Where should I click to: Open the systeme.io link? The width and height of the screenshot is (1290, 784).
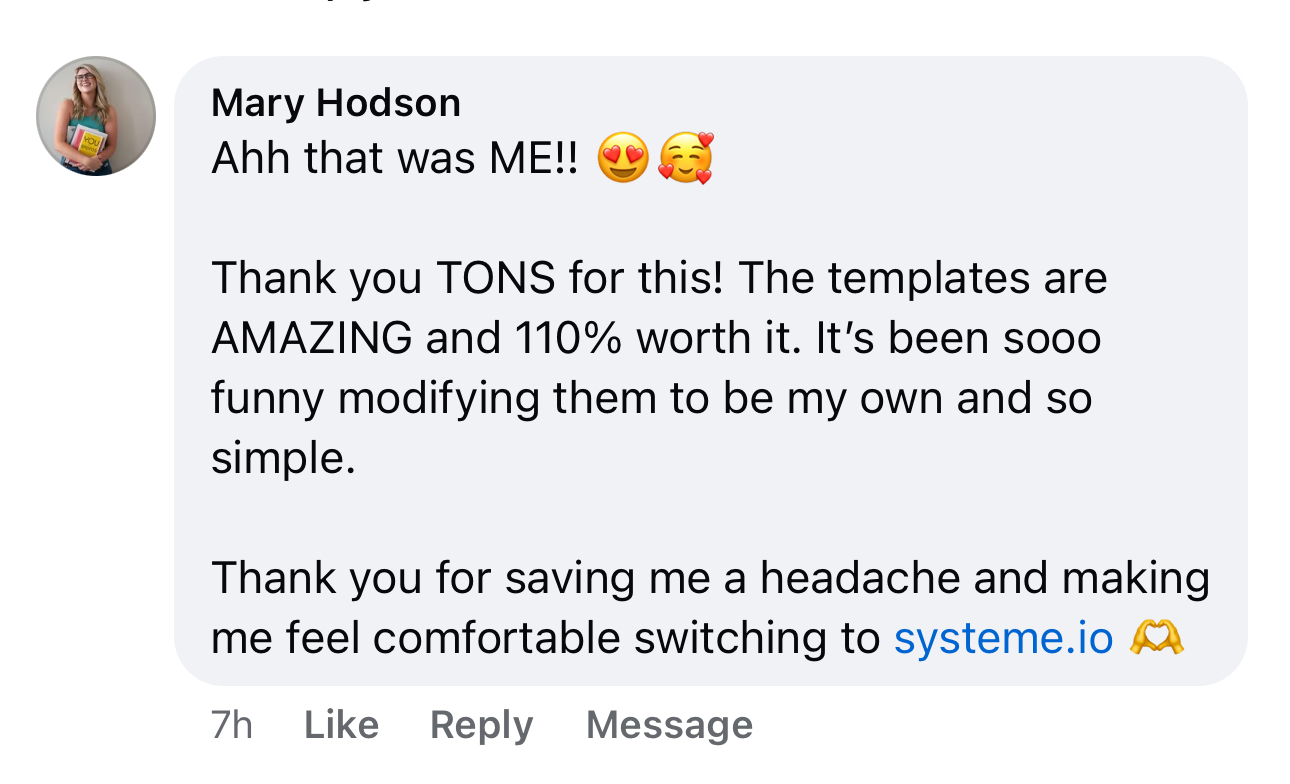pyautogui.click(x=1003, y=638)
